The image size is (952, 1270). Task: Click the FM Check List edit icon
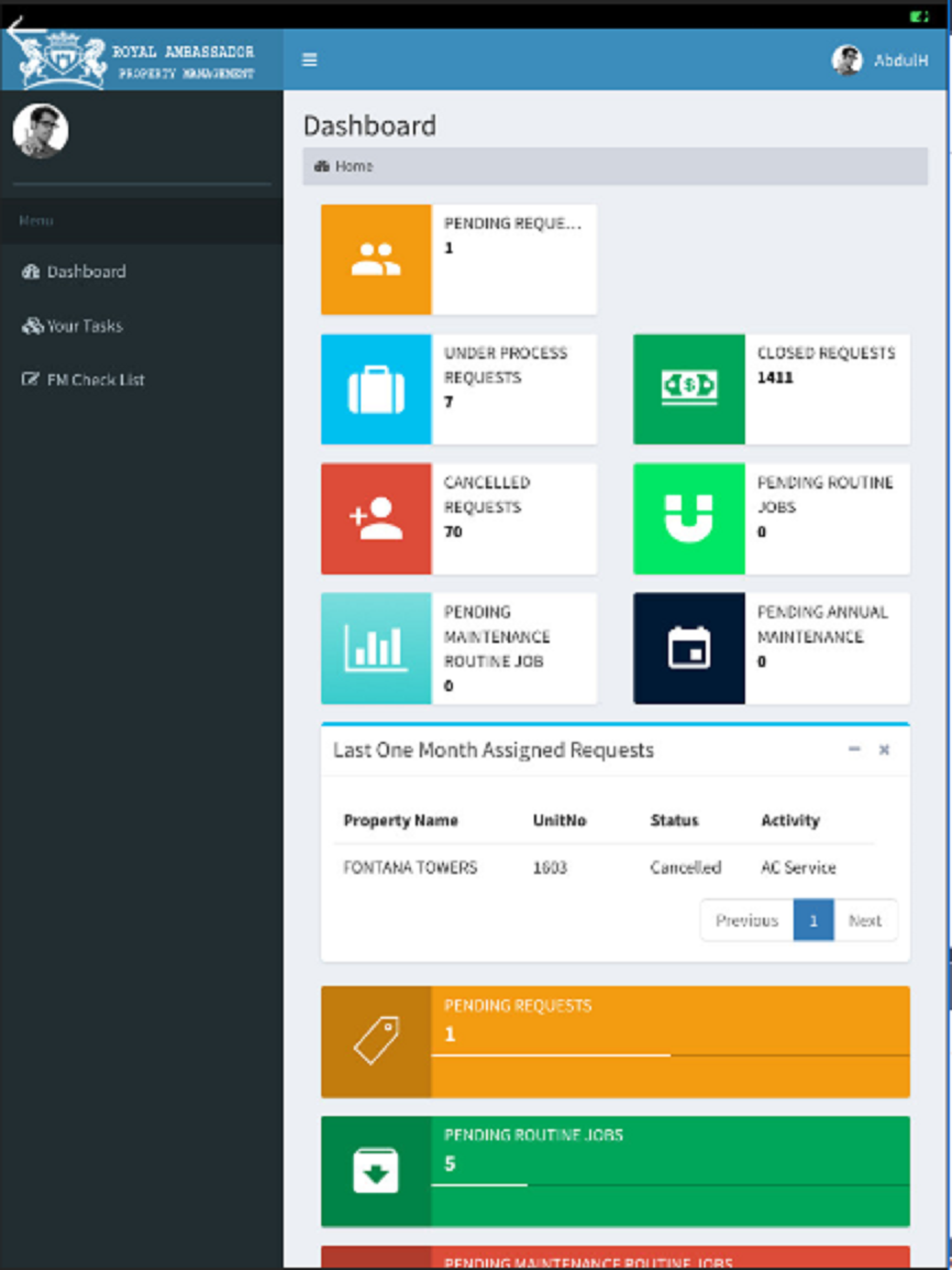pyautogui.click(x=30, y=379)
